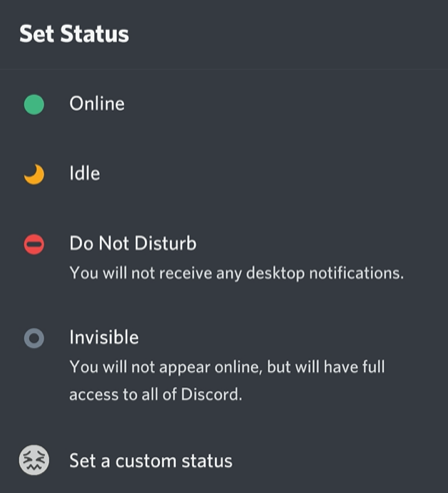
Task: Open Set a custom status
Action: (151, 461)
